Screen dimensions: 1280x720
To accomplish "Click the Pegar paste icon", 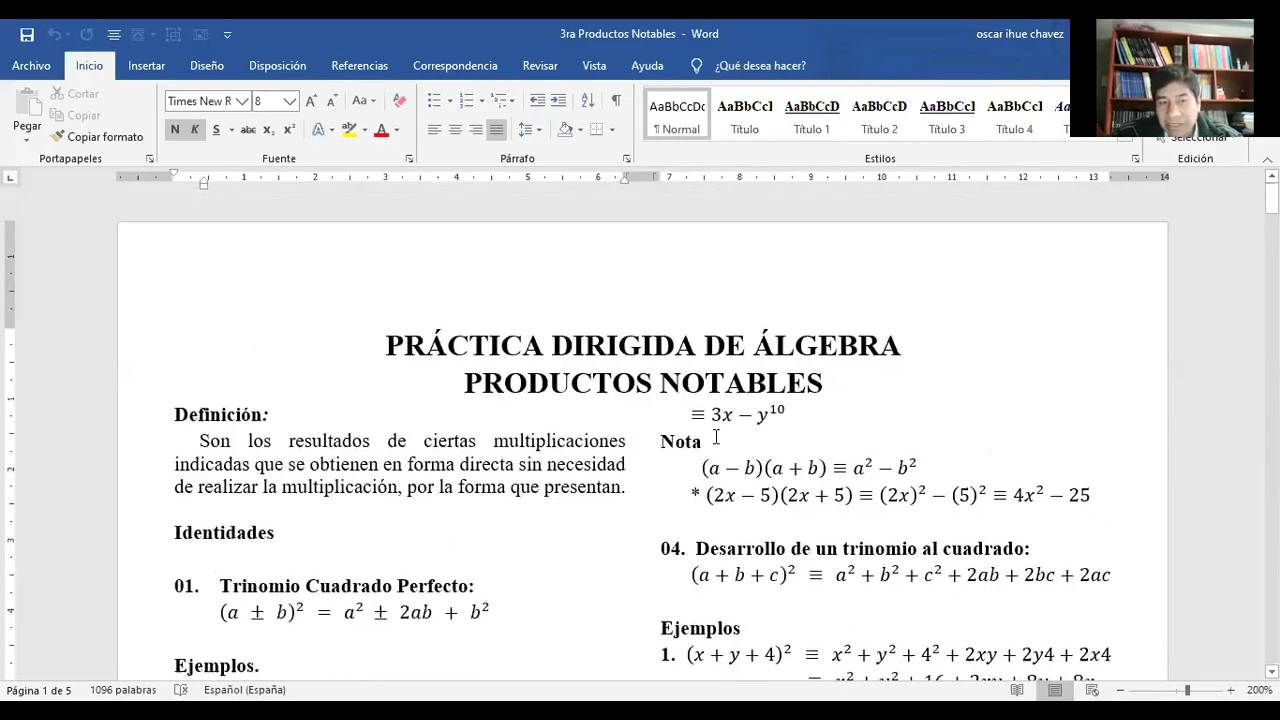I will pyautogui.click(x=27, y=103).
